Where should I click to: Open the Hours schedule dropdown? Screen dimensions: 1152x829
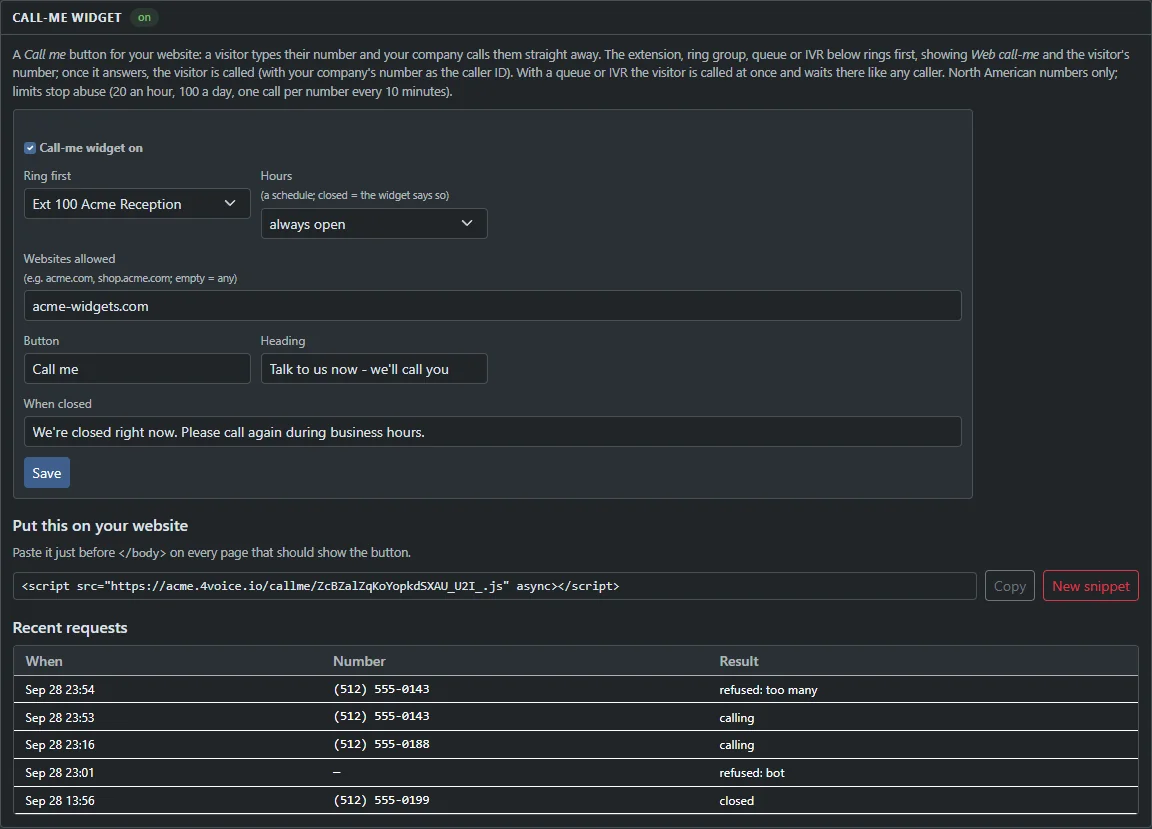click(374, 223)
